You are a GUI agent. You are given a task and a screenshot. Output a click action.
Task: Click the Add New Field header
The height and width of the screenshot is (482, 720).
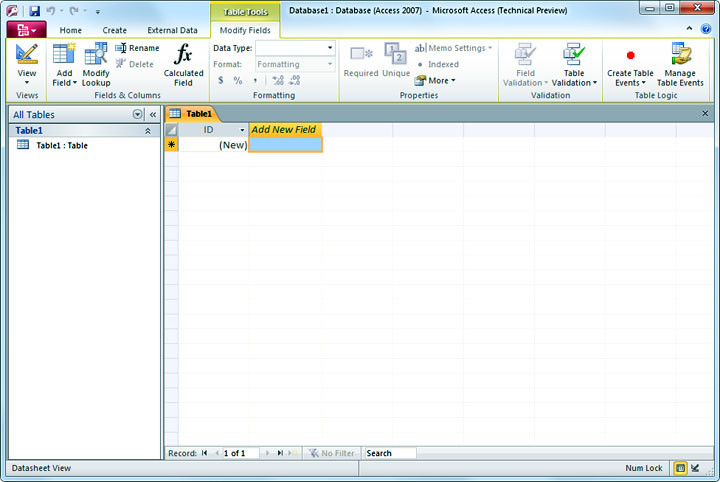point(285,129)
